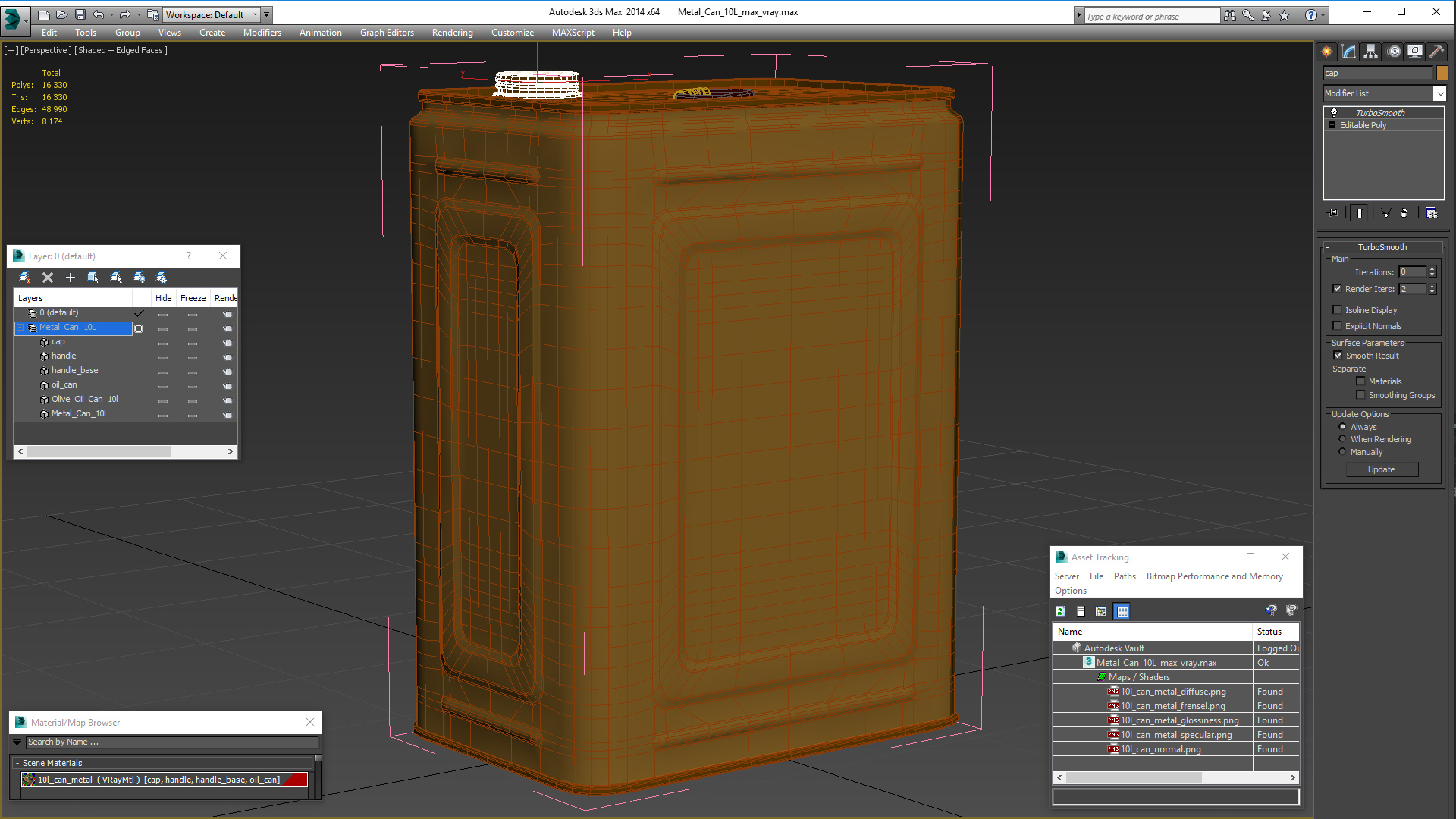Click the Pin Stack icon
This screenshot has width=1456, height=819.
pos(1332,213)
